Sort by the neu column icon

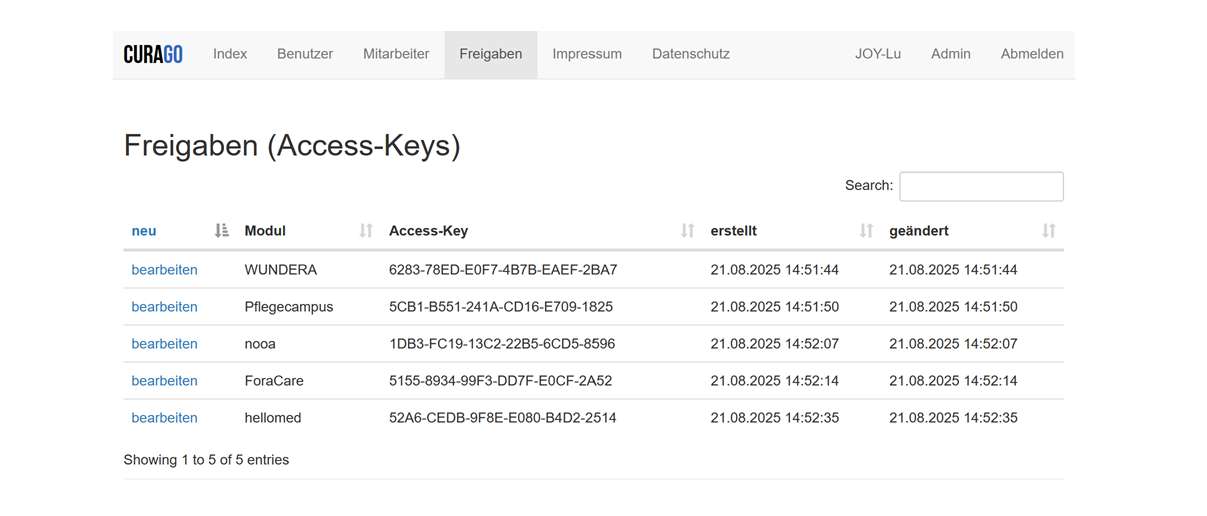click(222, 231)
